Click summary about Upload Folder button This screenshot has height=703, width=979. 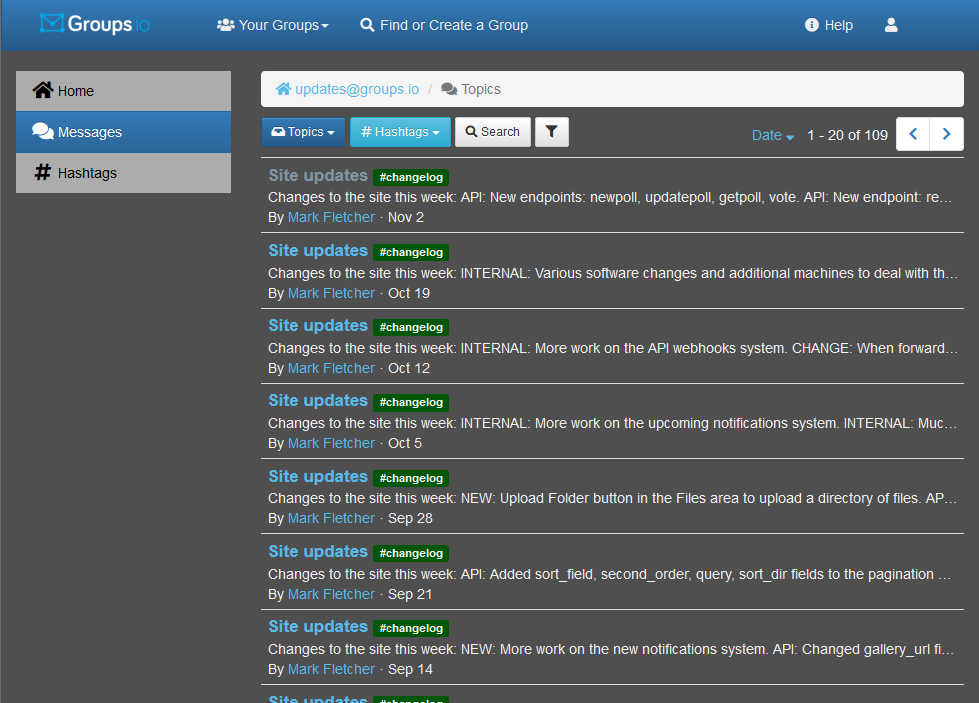tap(612, 498)
